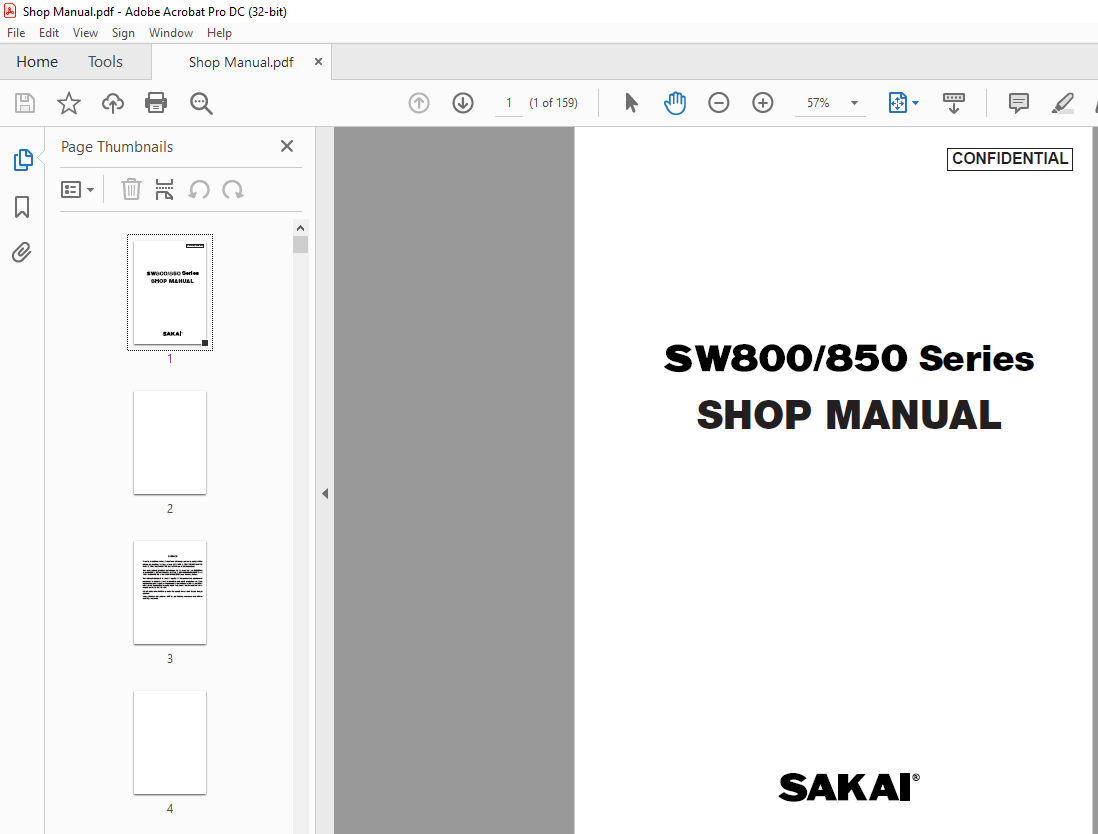The image size is (1098, 834).
Task: Open the Window menu
Action: point(171,33)
